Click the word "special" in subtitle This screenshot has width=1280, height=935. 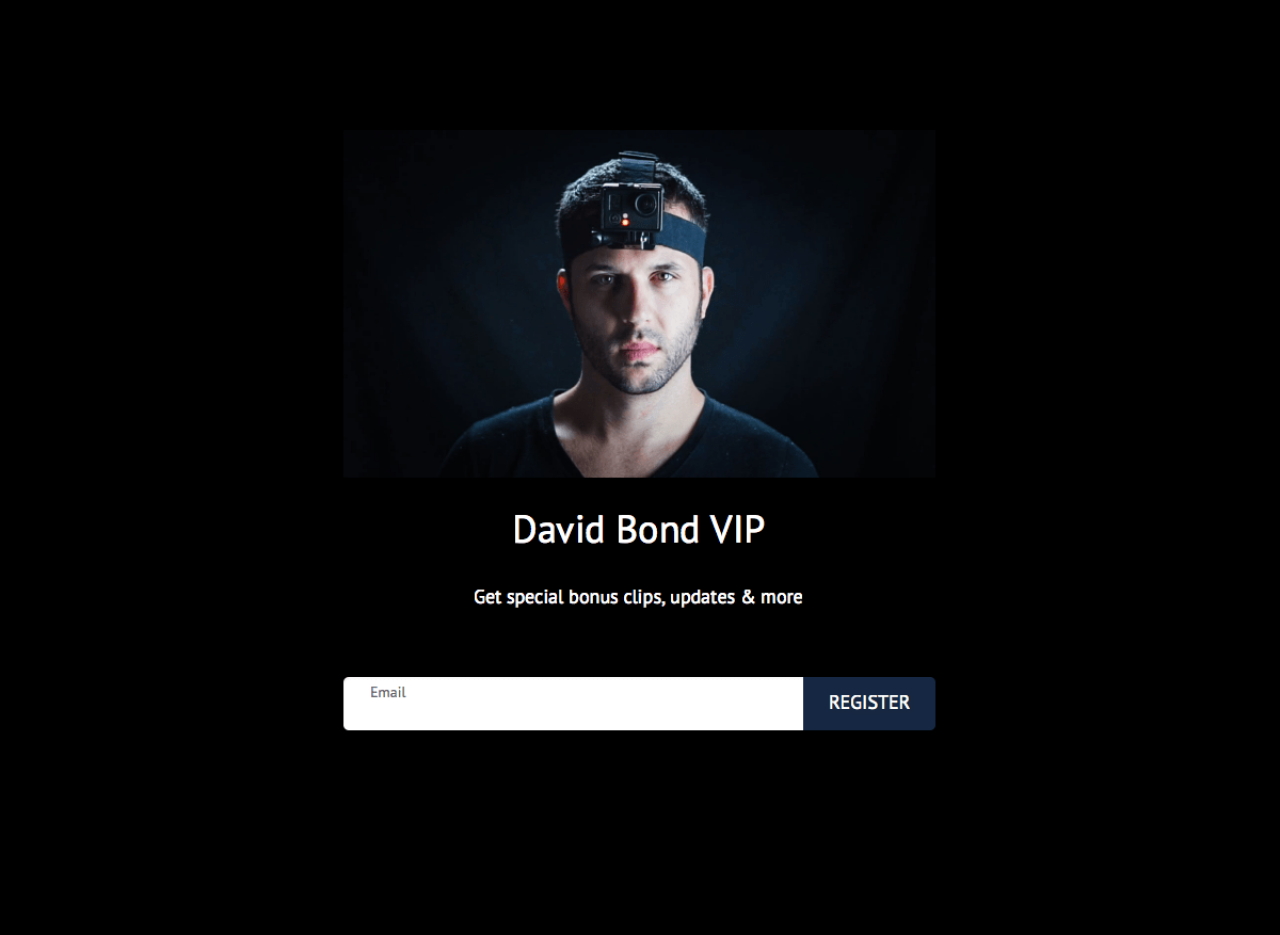point(535,598)
